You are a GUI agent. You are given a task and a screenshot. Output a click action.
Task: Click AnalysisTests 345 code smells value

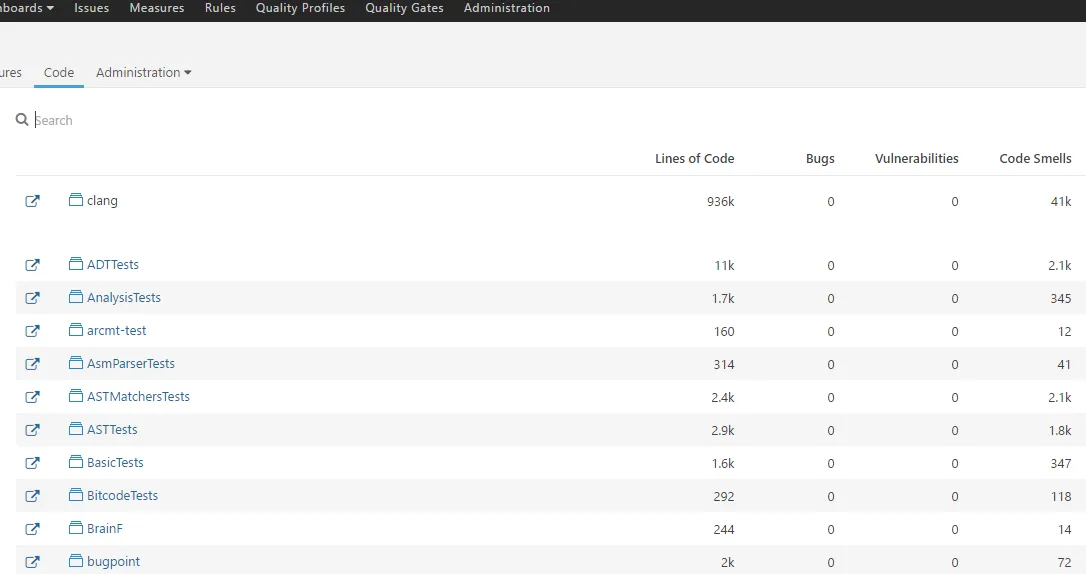point(1060,298)
